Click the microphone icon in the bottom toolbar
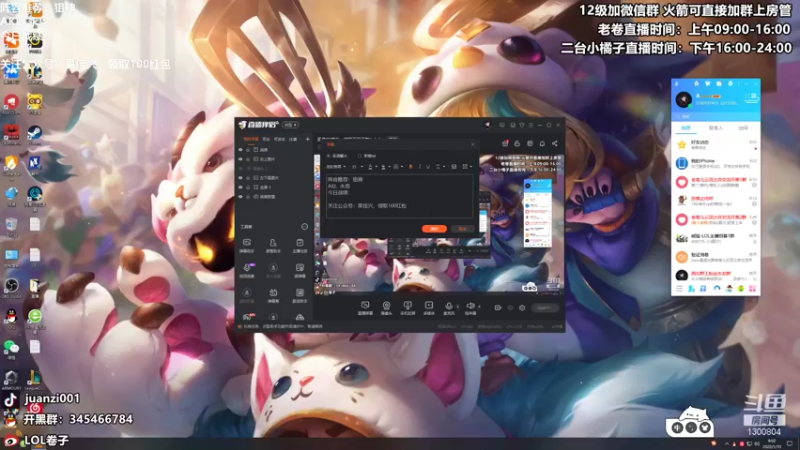Screen dimensions: 800x450 click(x=448, y=306)
